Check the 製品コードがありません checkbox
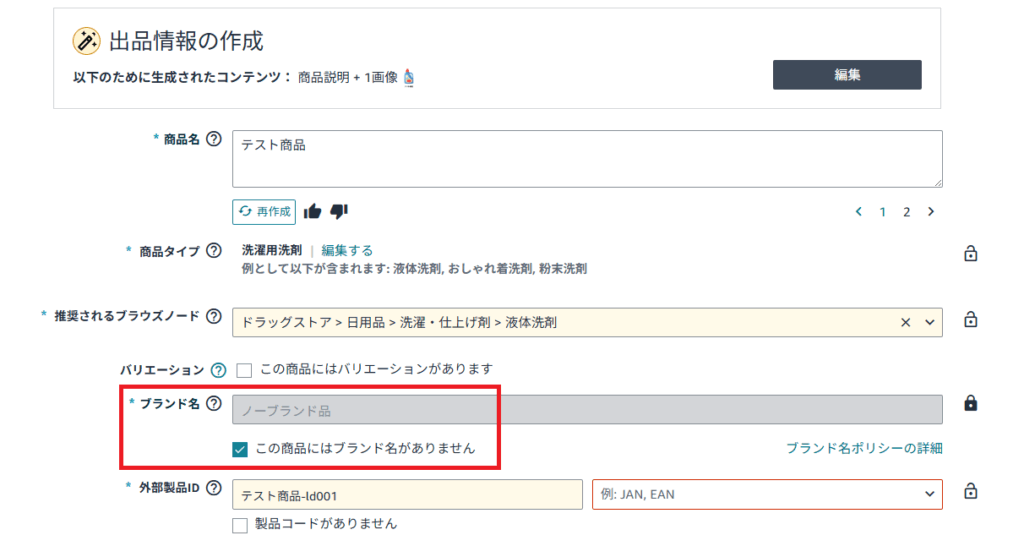This screenshot has height=557, width=1024. (240, 525)
